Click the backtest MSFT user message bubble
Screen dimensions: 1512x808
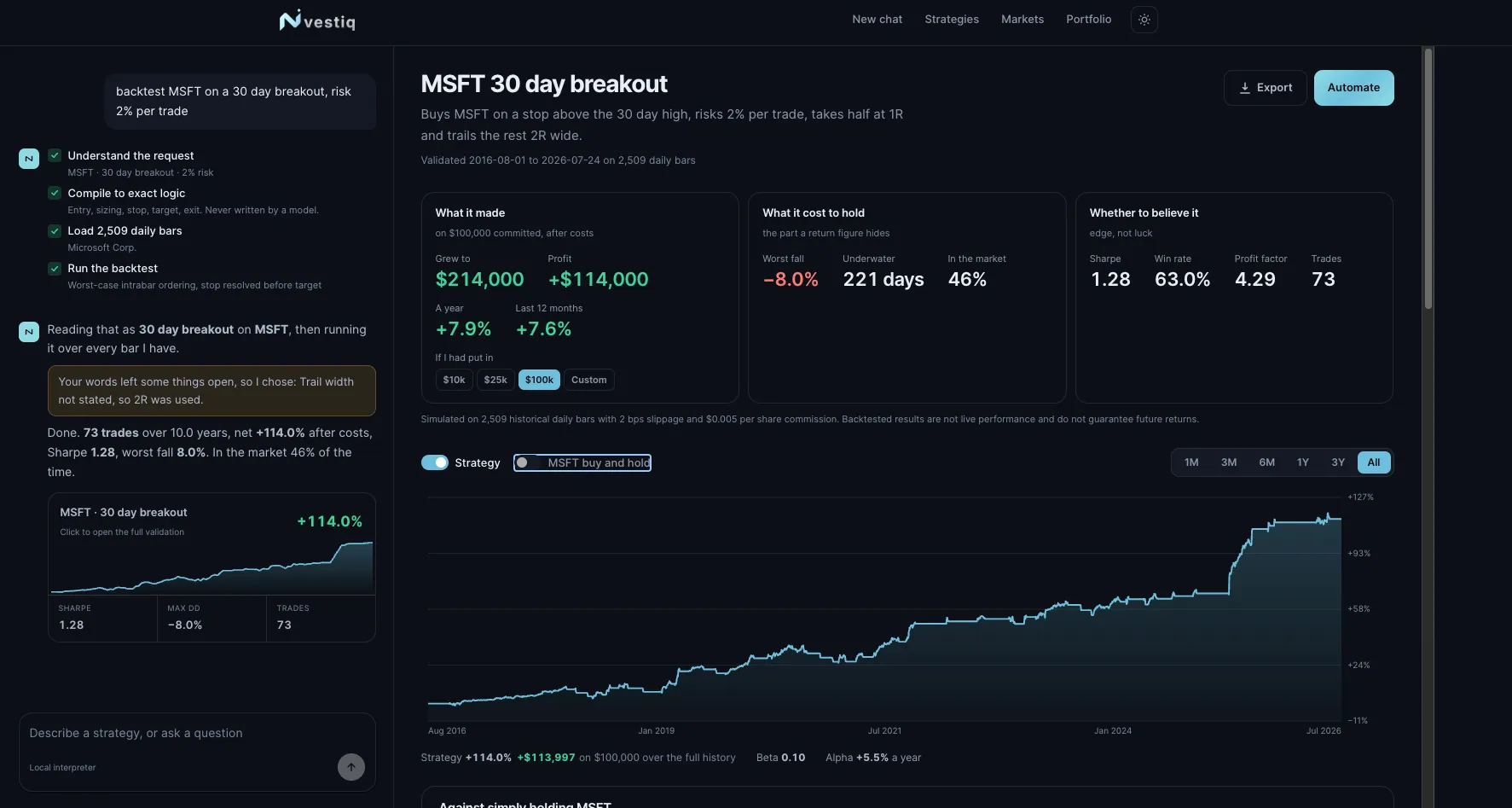point(240,102)
